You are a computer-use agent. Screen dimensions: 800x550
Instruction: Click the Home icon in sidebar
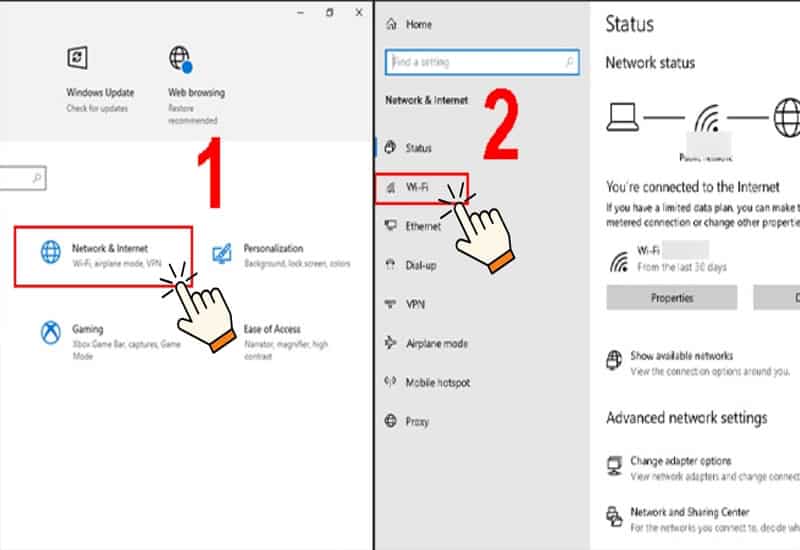tap(391, 24)
